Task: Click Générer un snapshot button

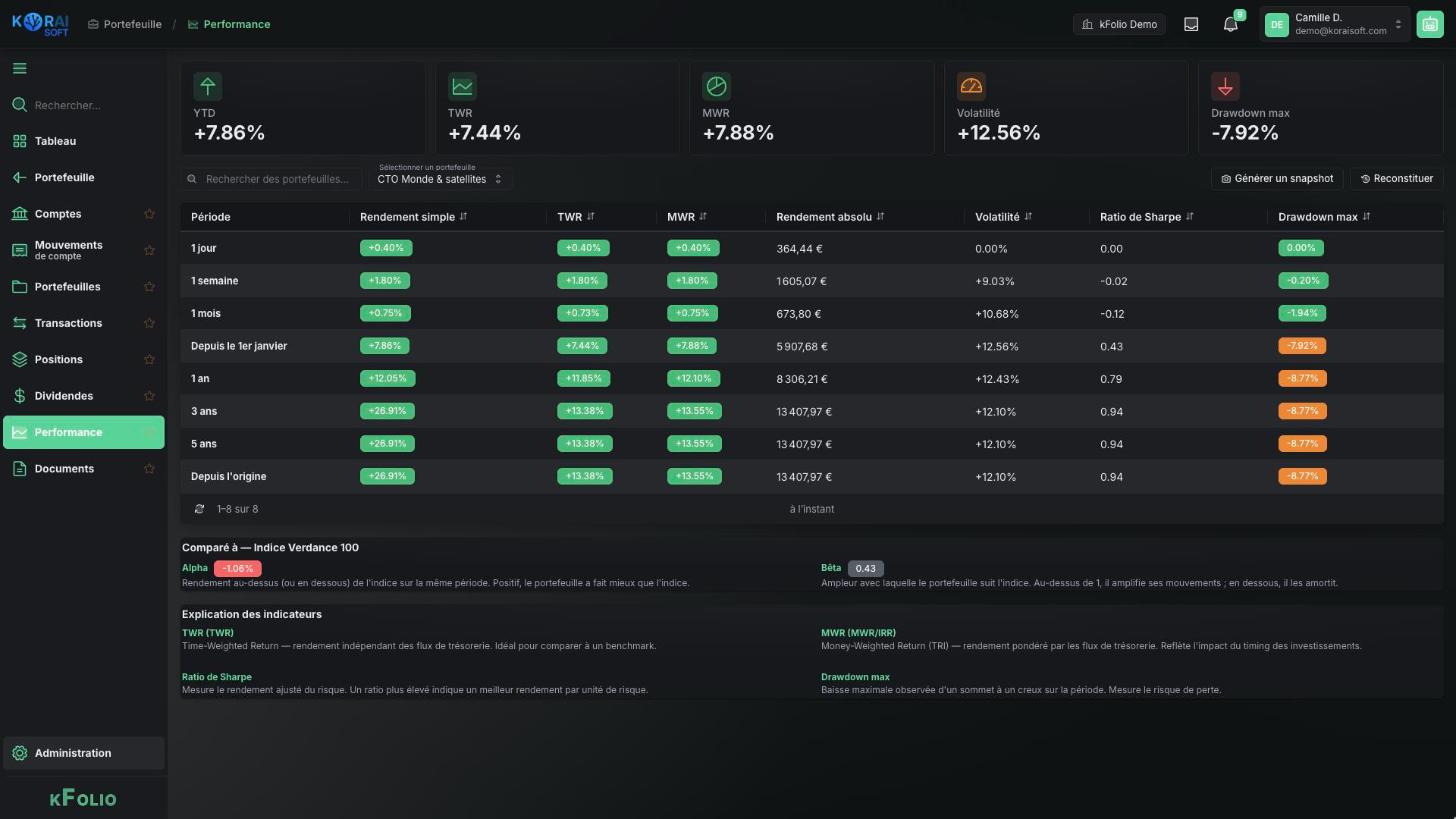Action: pos(1277,179)
